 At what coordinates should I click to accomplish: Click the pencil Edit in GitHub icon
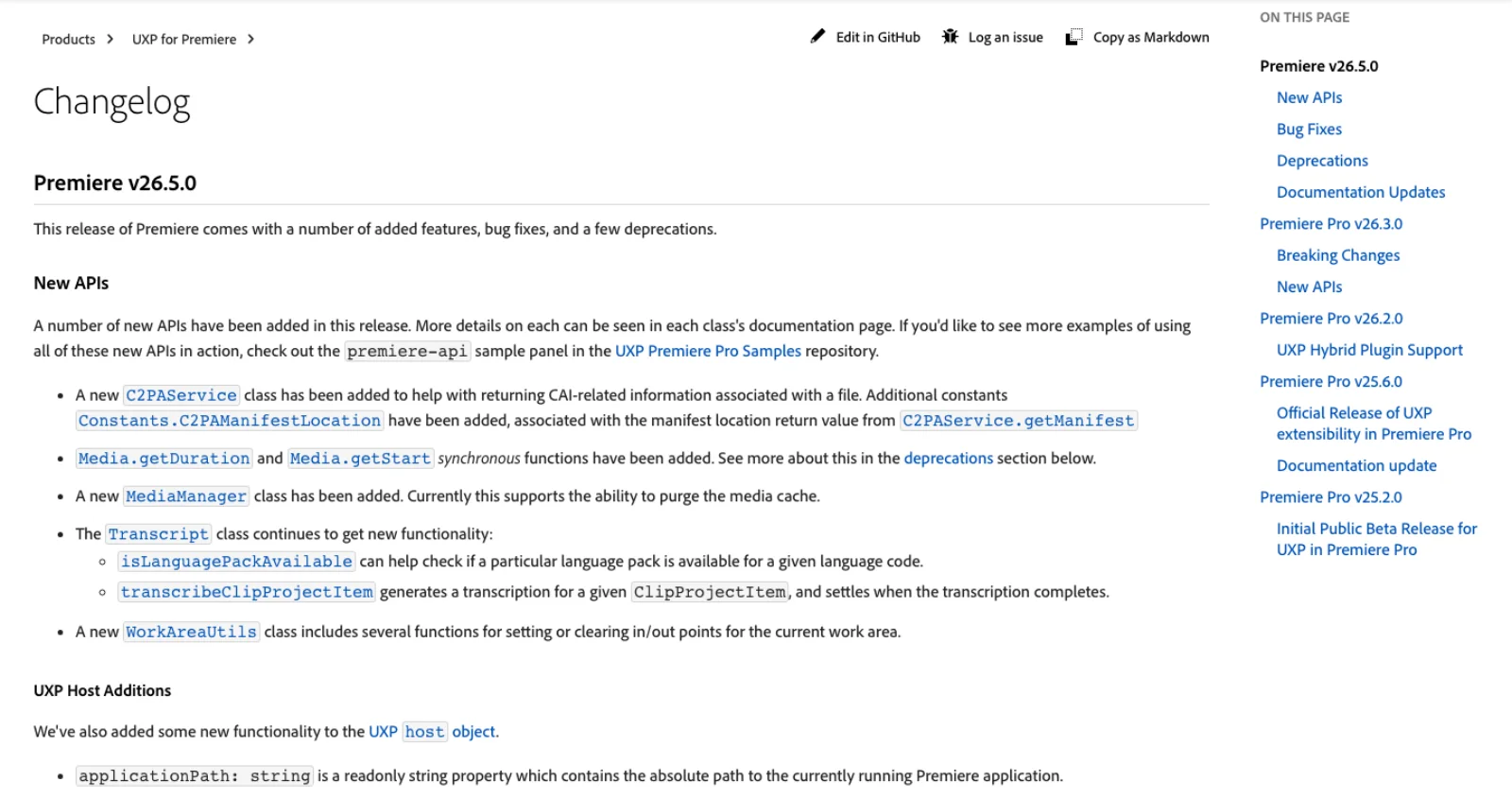817,37
